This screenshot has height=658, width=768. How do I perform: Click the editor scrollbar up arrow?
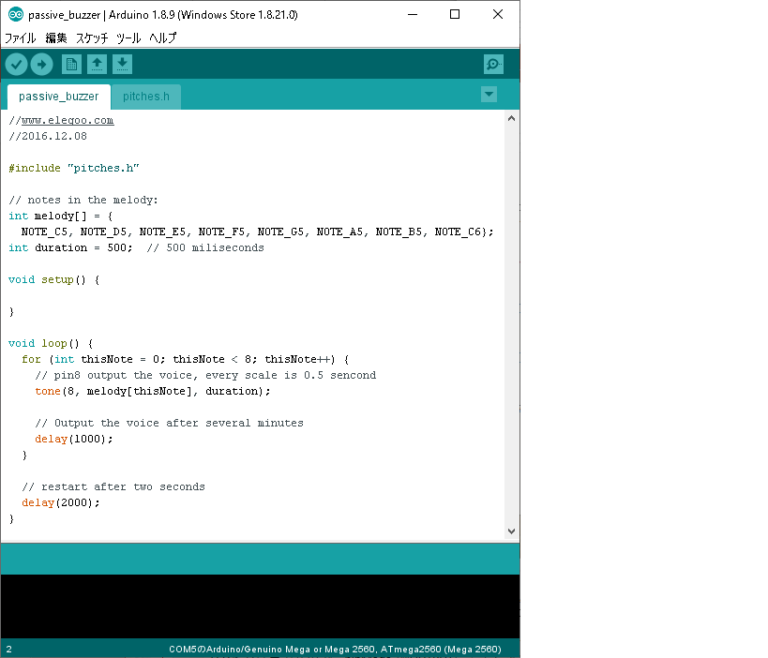click(x=511, y=118)
